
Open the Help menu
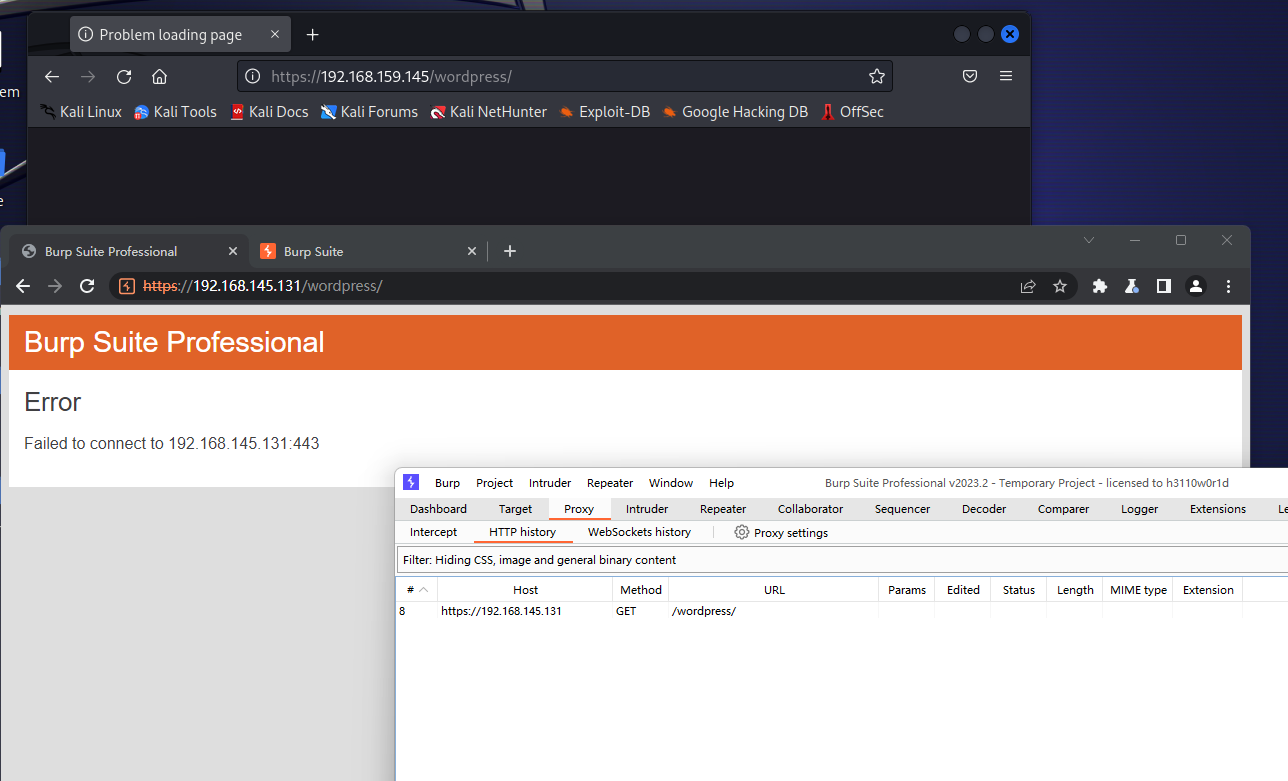[x=722, y=483]
